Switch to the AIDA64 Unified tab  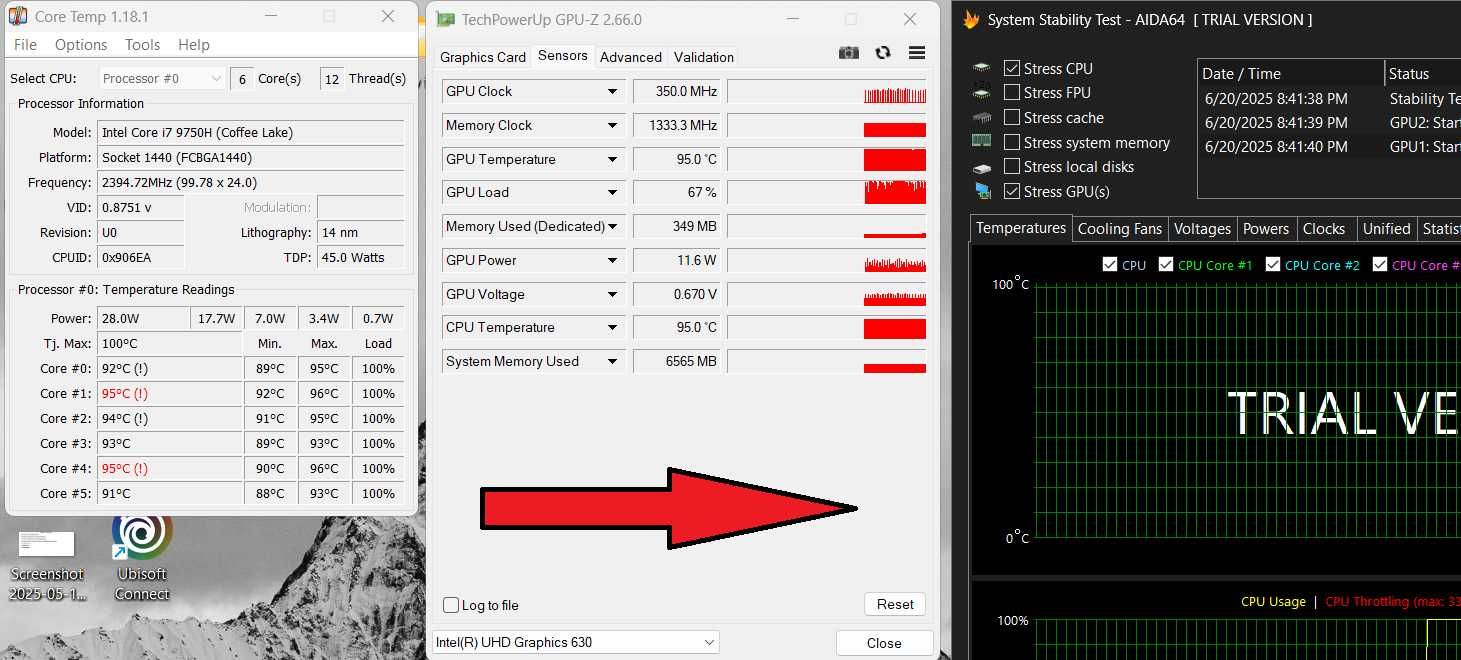pyautogui.click(x=1386, y=229)
